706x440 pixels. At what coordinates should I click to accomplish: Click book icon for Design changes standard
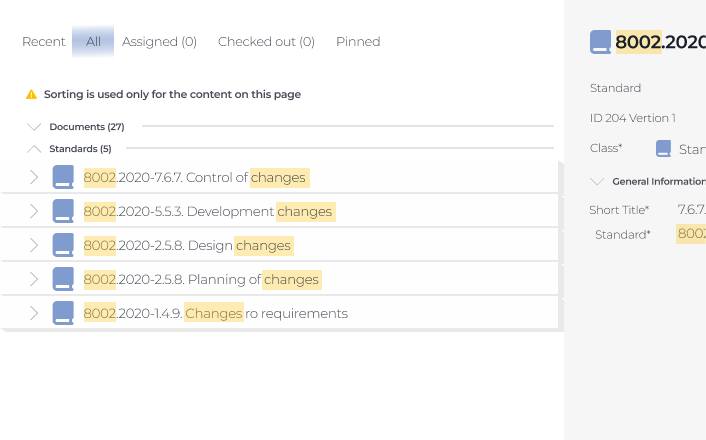(x=63, y=245)
